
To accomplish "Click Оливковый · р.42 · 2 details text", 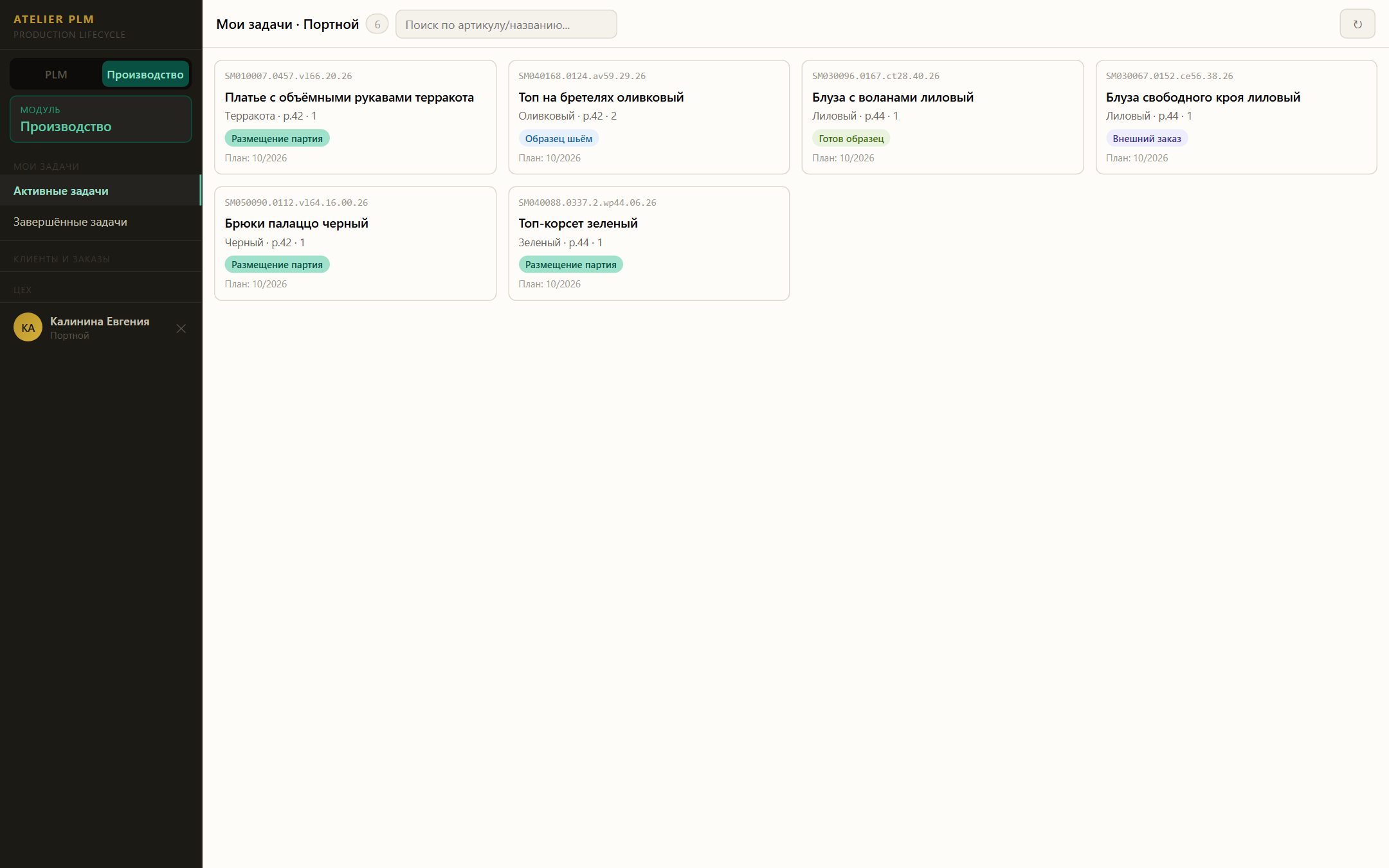I will 567,116.
